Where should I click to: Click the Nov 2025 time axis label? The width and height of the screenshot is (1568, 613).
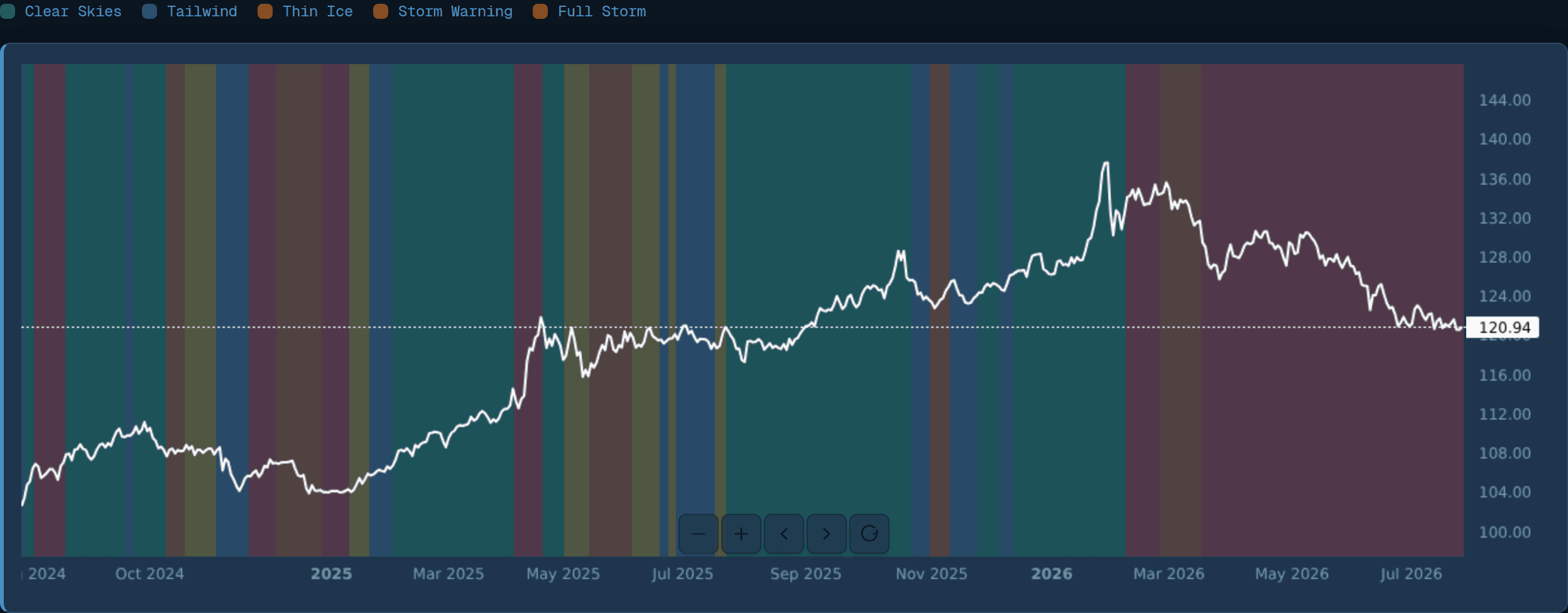932,574
